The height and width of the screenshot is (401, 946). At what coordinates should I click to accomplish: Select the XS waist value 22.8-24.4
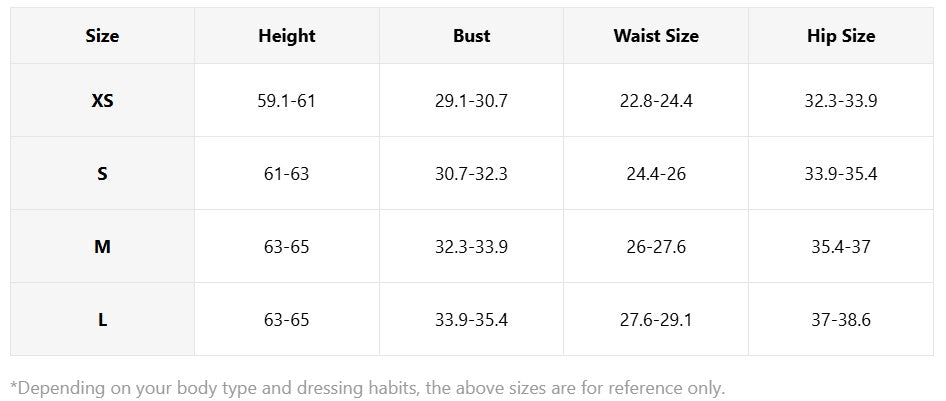[656, 101]
